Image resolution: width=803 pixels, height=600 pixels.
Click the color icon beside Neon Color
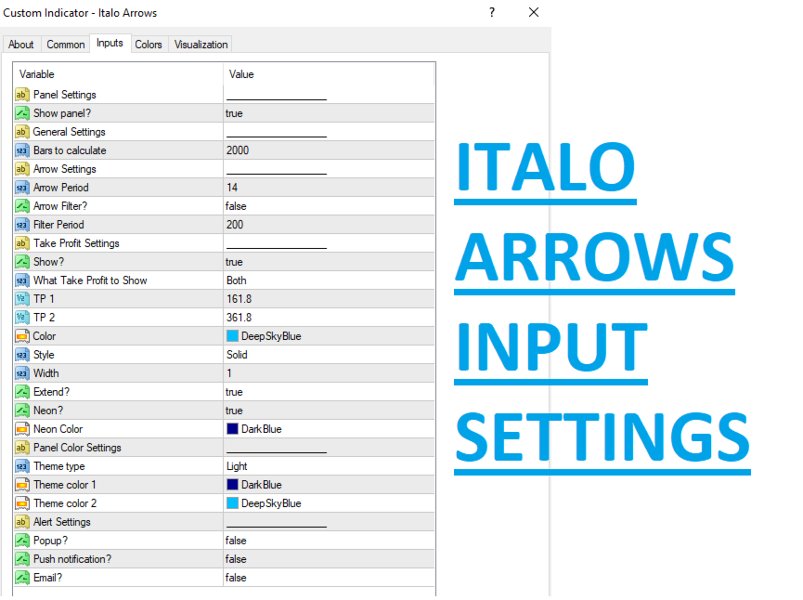[x=22, y=429]
